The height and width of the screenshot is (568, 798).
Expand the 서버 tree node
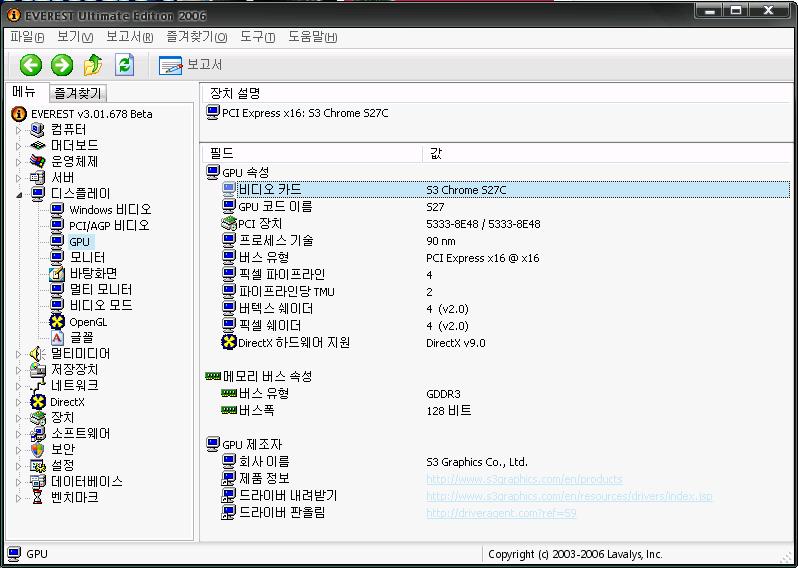[x=18, y=178]
